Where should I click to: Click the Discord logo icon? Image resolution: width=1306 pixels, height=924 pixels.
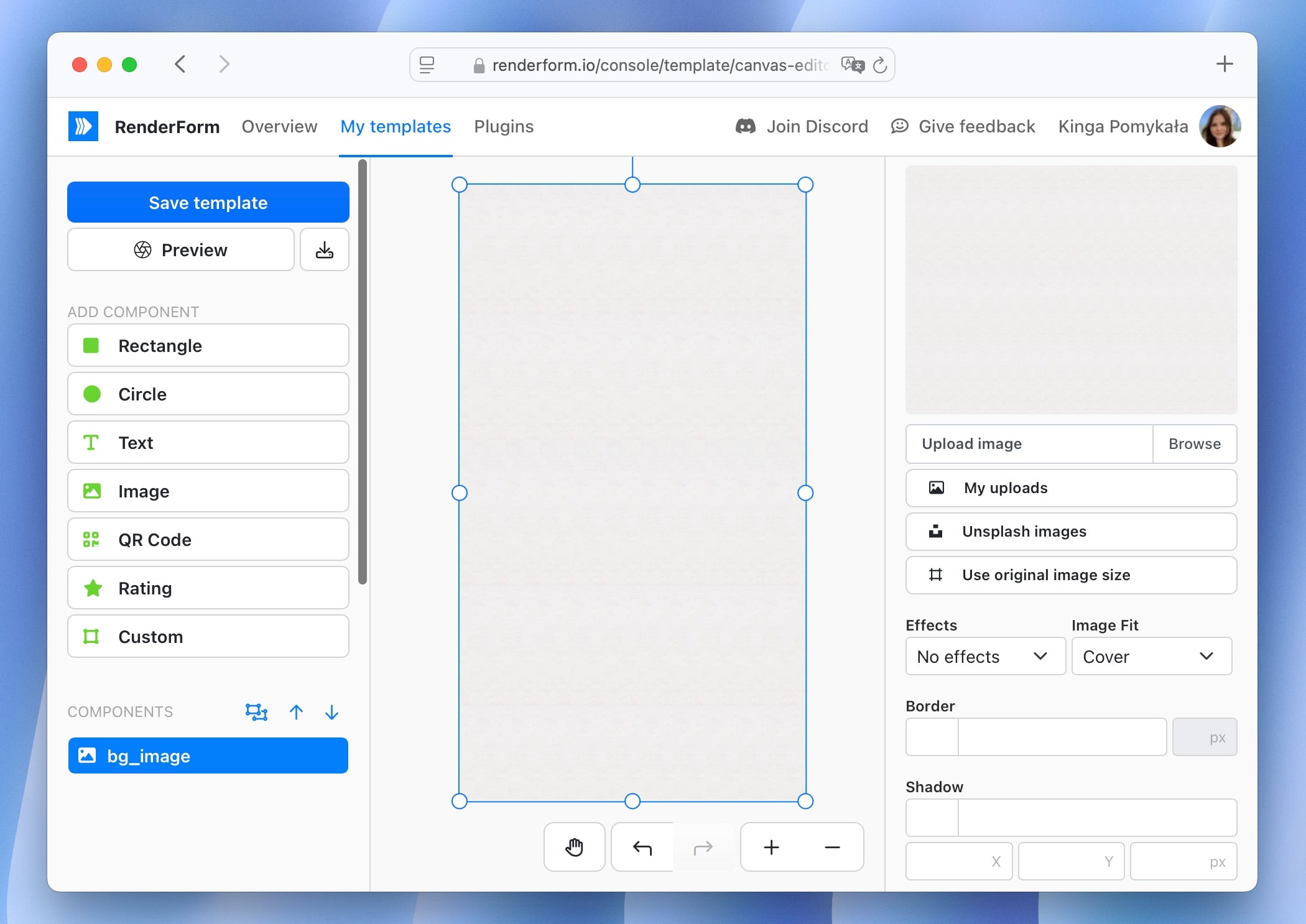pyautogui.click(x=746, y=126)
